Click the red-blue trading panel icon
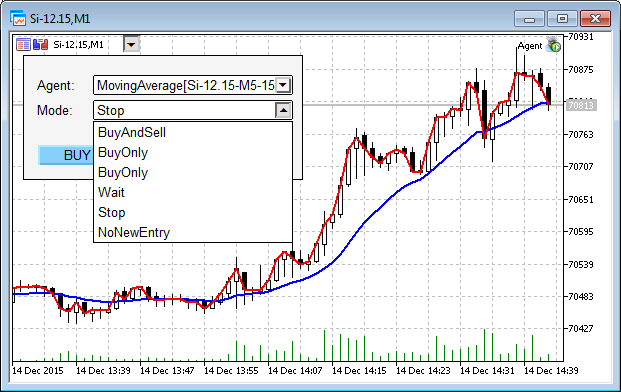 pyautogui.click(x=40, y=44)
